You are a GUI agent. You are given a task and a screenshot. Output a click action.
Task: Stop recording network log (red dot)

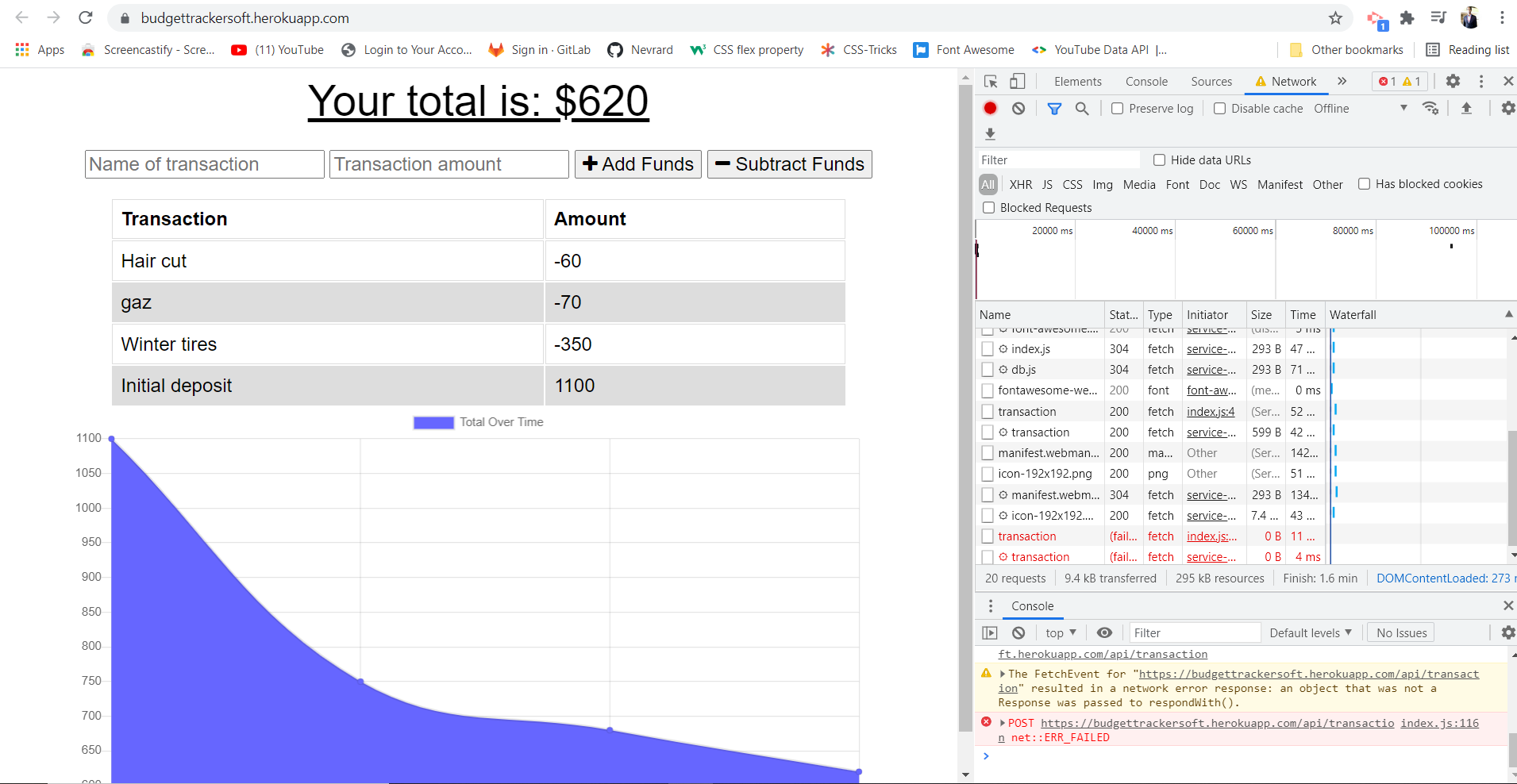990,109
